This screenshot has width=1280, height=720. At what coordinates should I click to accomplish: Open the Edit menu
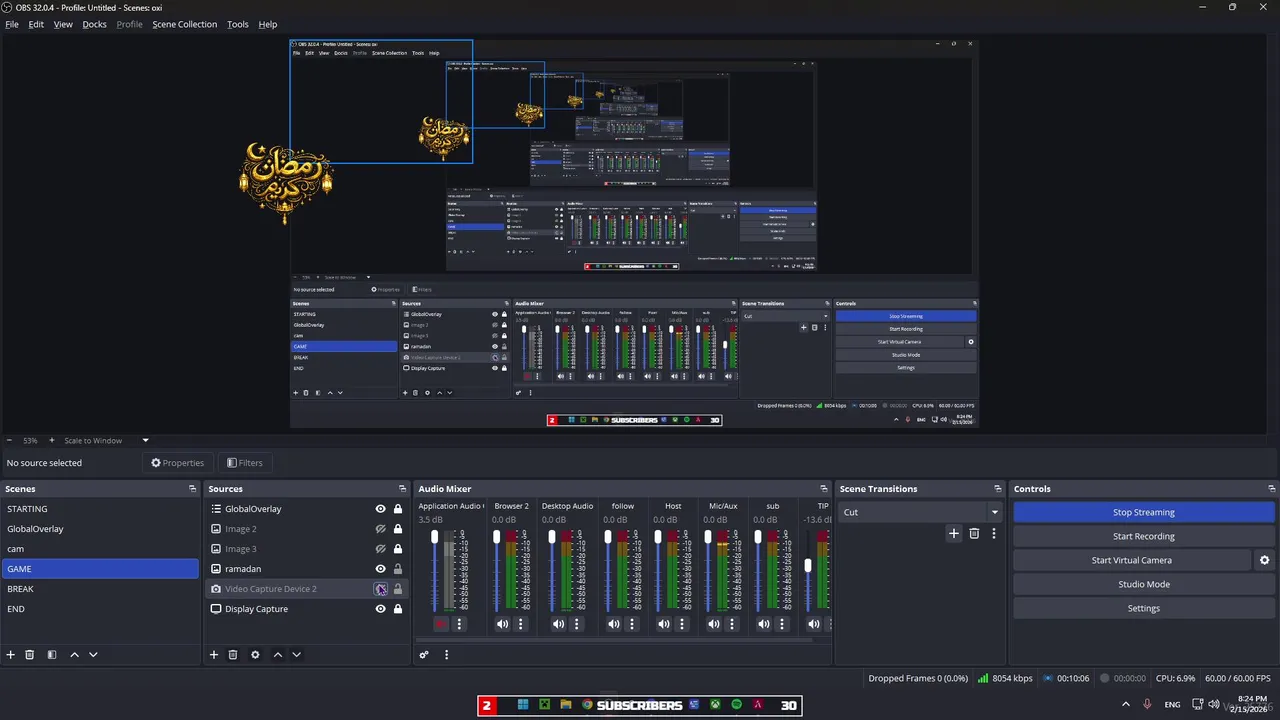click(x=36, y=24)
